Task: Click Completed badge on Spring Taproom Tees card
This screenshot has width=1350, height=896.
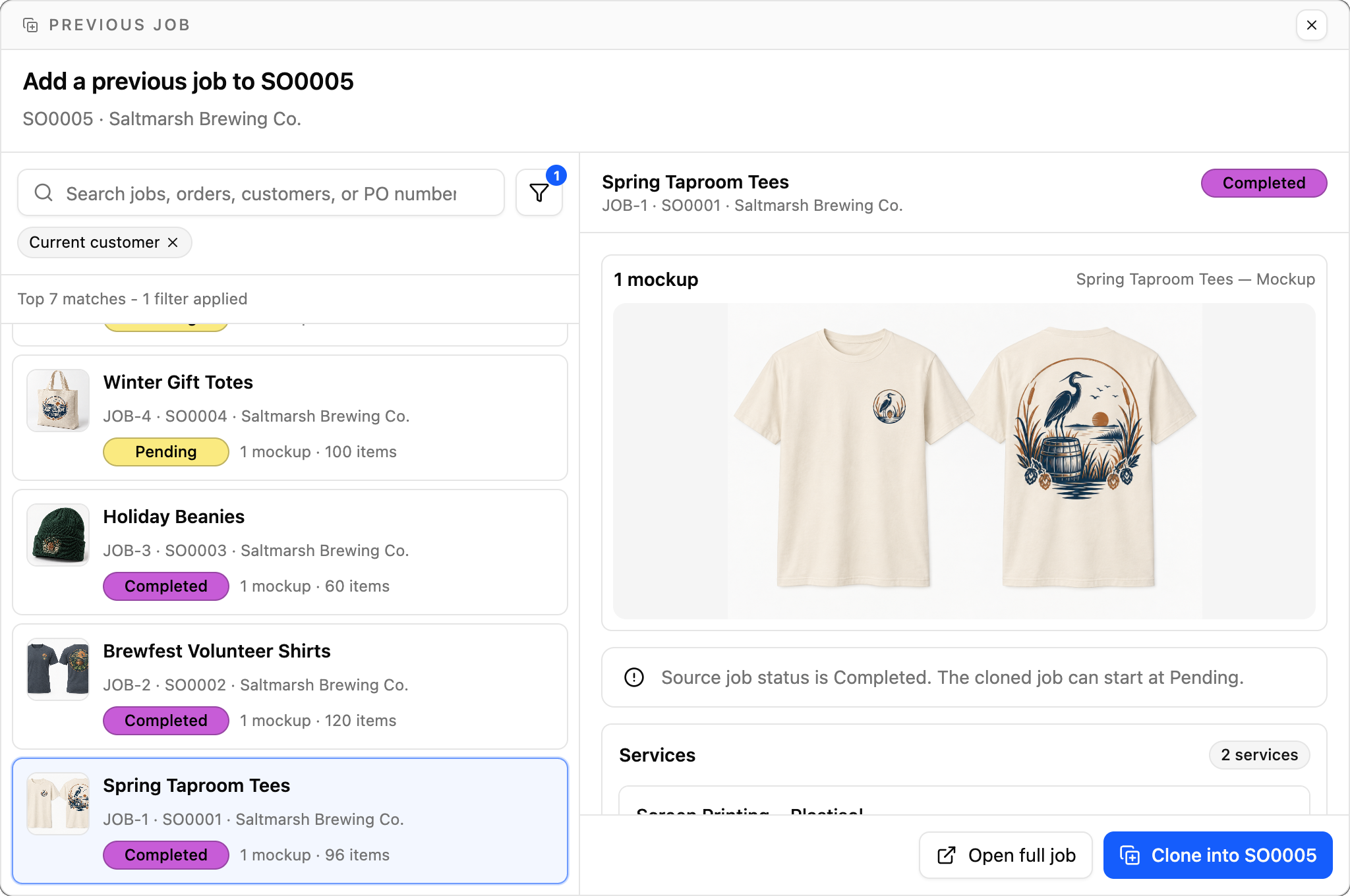Action: pyautogui.click(x=166, y=855)
